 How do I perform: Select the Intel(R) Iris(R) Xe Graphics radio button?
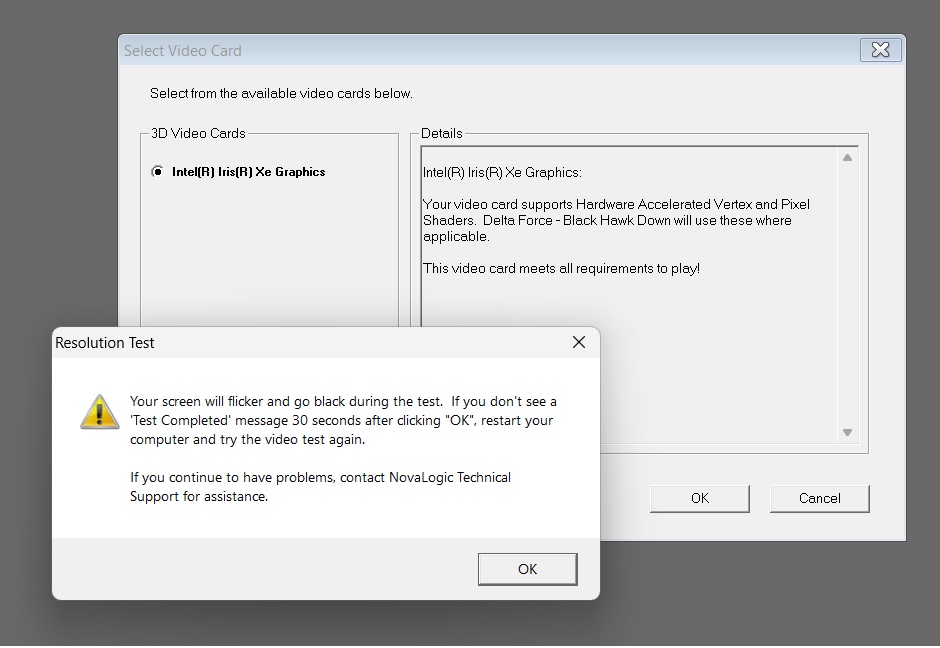click(158, 172)
